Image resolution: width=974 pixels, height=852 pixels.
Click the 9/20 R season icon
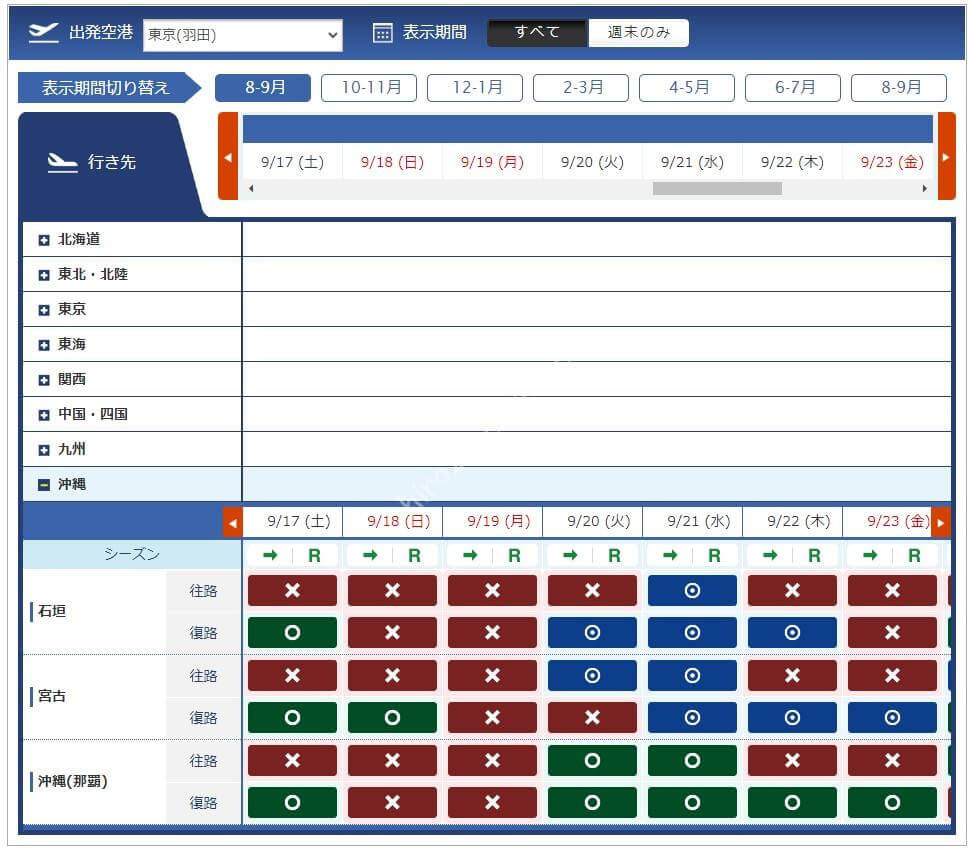point(614,555)
